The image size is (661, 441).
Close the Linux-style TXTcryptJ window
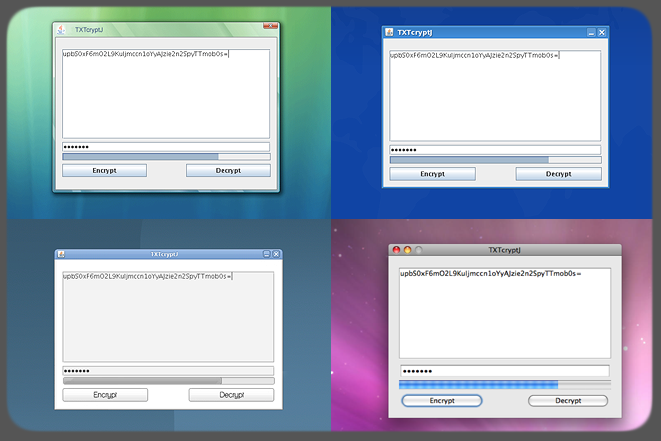[277, 254]
